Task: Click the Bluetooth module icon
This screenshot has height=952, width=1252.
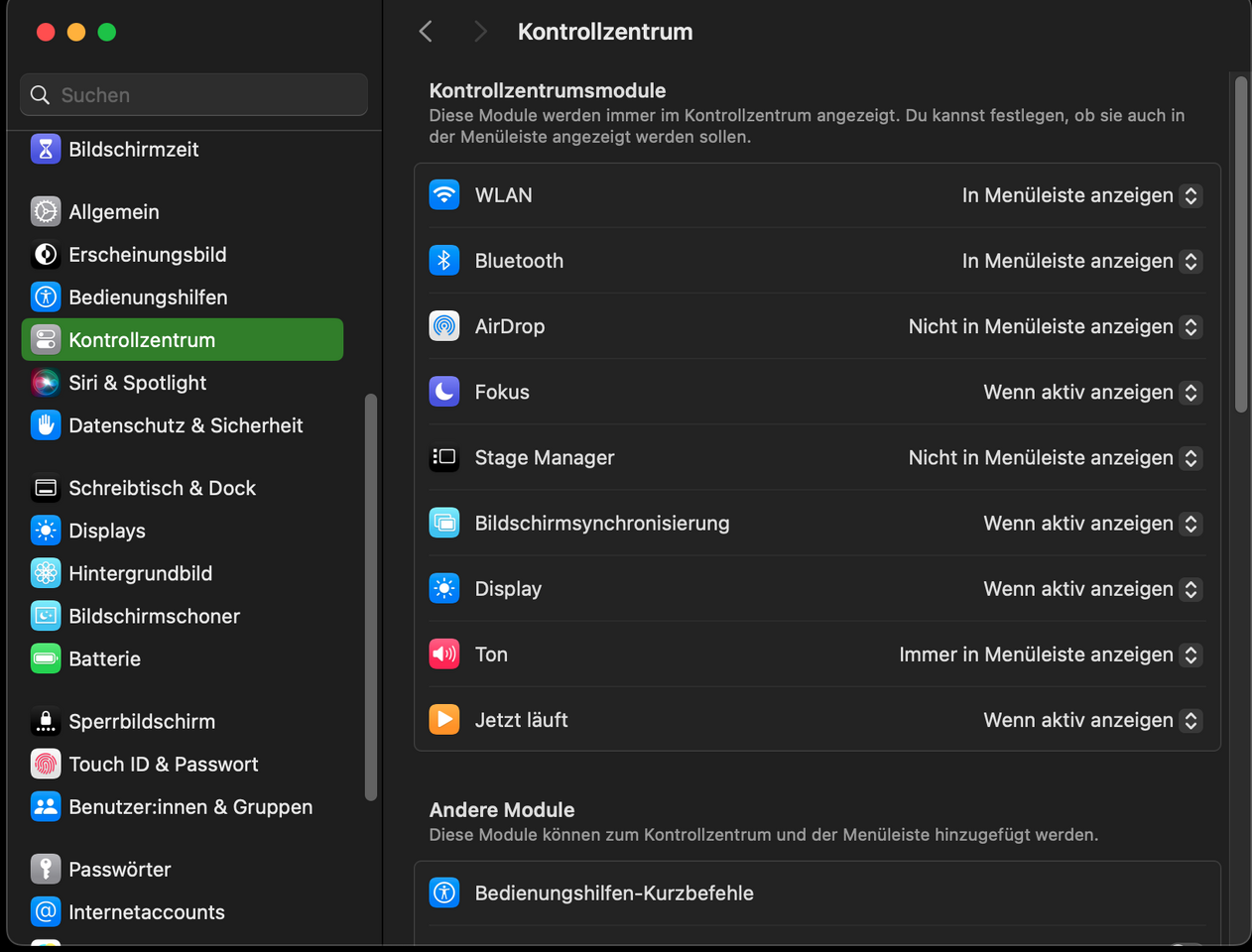Action: coord(444,260)
